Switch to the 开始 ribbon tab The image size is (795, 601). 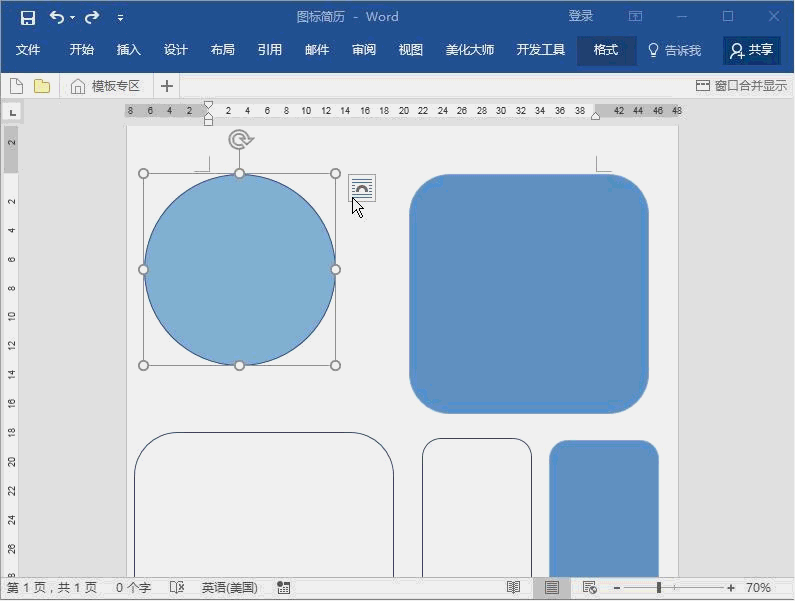pos(82,50)
